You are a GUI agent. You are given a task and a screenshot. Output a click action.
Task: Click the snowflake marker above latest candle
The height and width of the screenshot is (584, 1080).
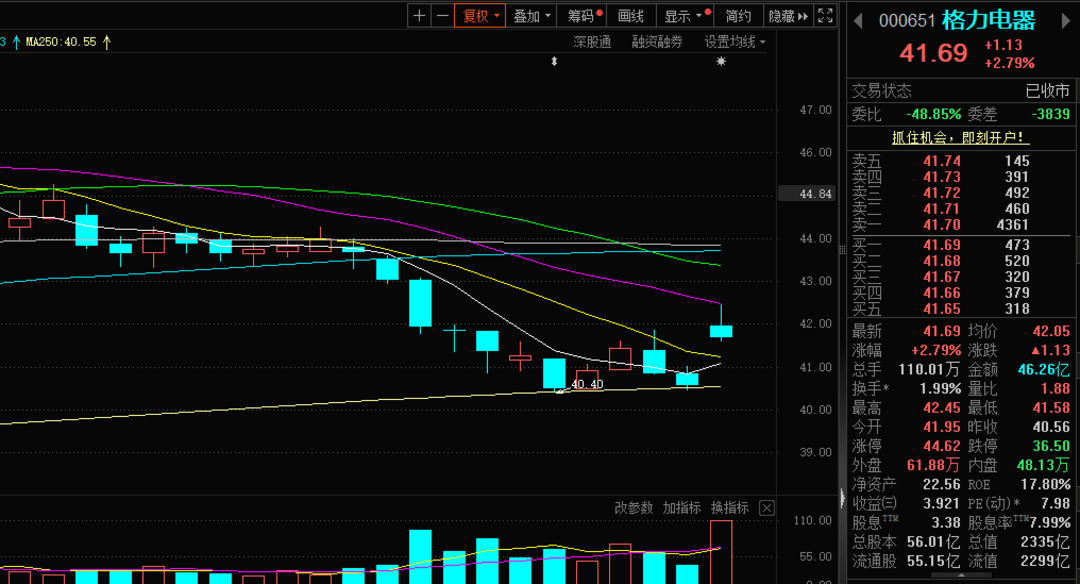click(721, 61)
